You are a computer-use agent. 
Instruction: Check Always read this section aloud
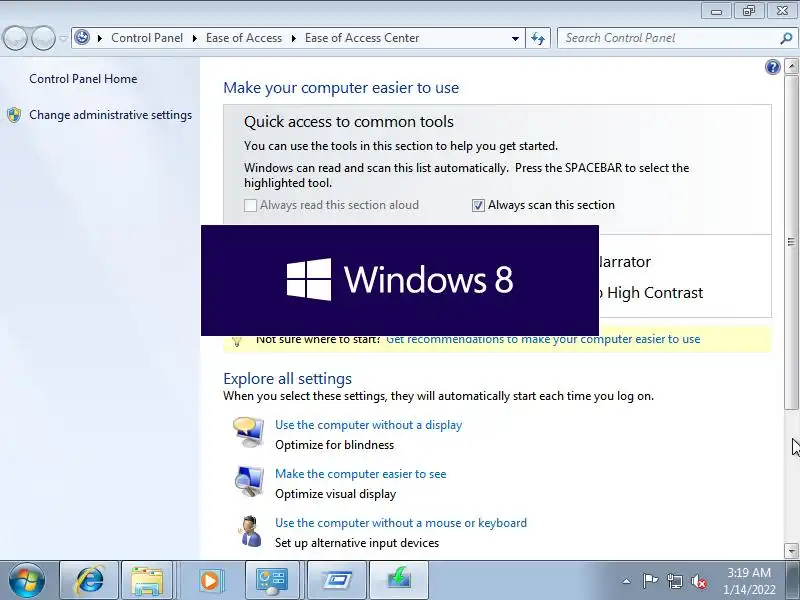[x=250, y=205]
